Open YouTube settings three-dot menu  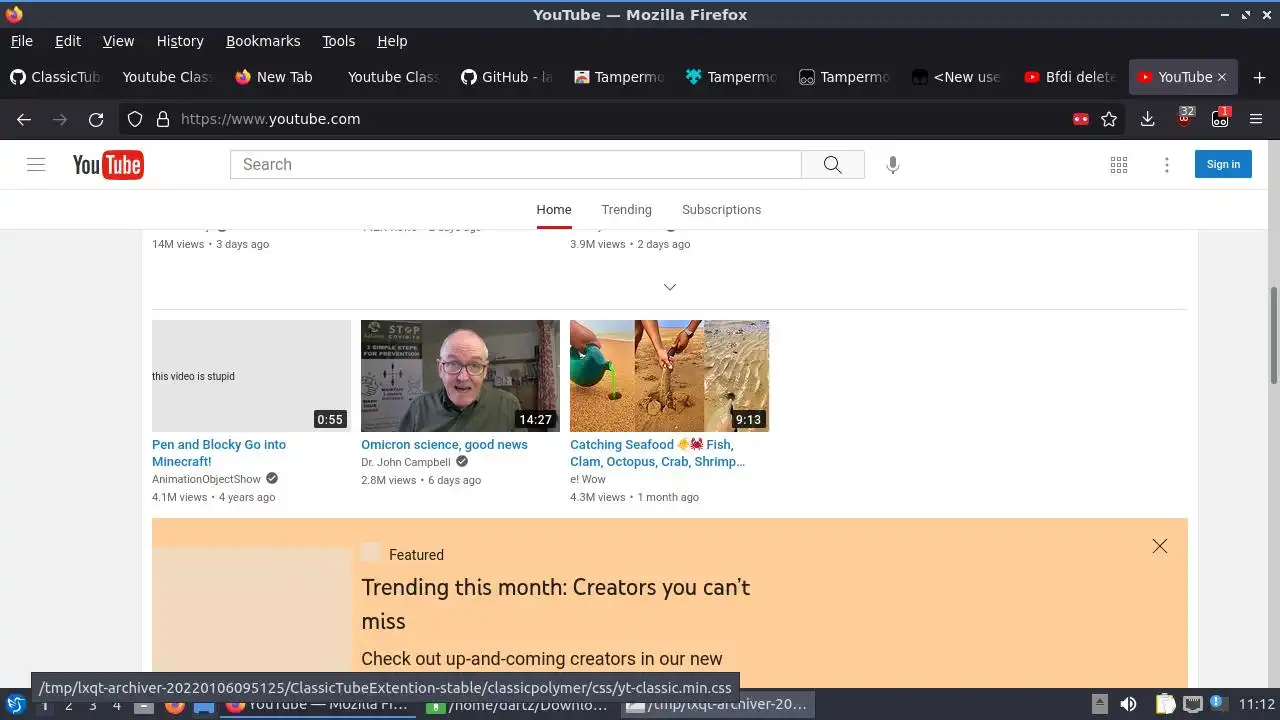[1166, 165]
